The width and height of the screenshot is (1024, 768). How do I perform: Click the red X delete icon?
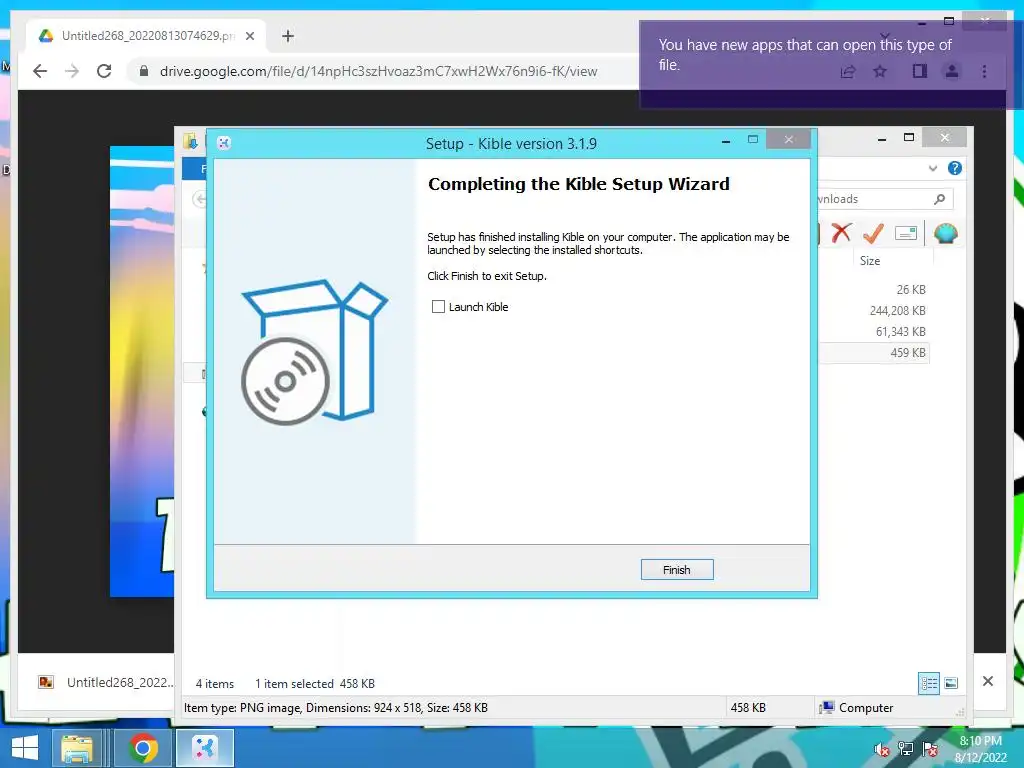(x=841, y=232)
